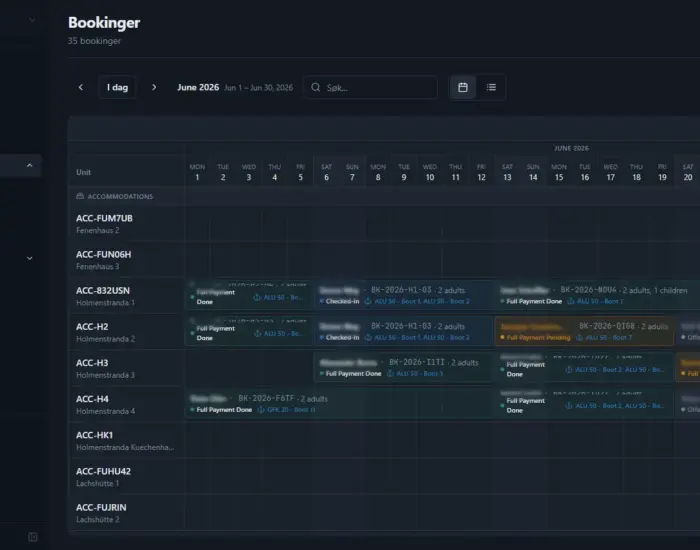Click the anchor icon in BK-2026-I1TI booking
Viewport: 700px width, 550px height.
pyautogui.click(x=390, y=373)
